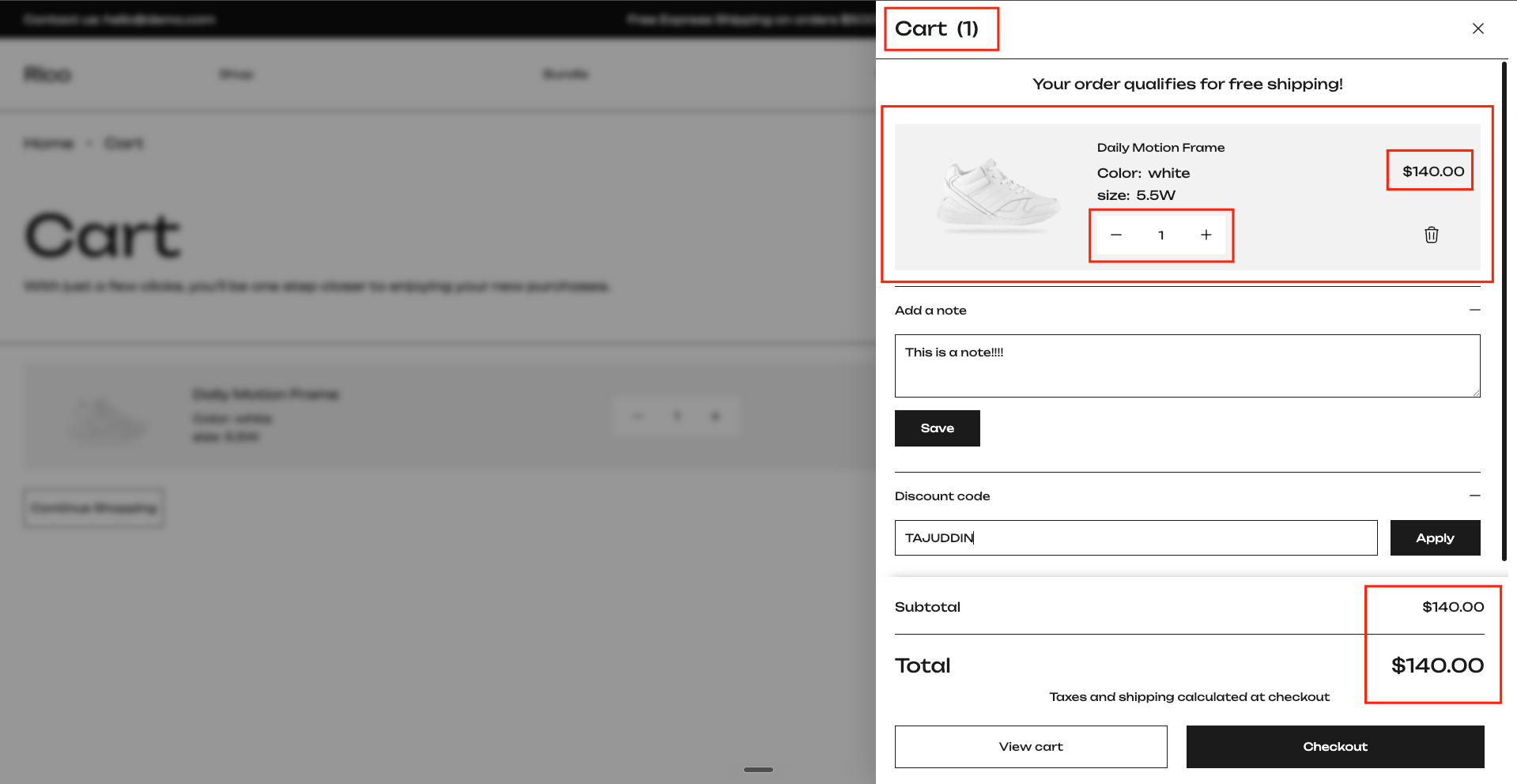This screenshot has width=1517, height=784.
Task: Click the Total label
Action: pyautogui.click(x=923, y=665)
